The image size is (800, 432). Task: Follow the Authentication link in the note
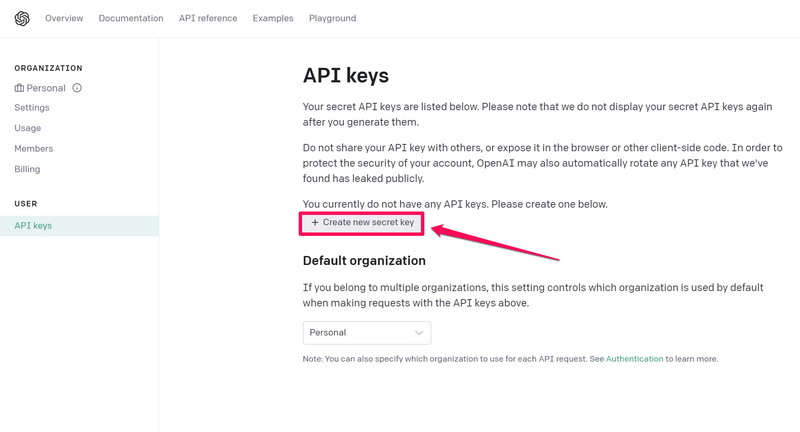(x=634, y=359)
